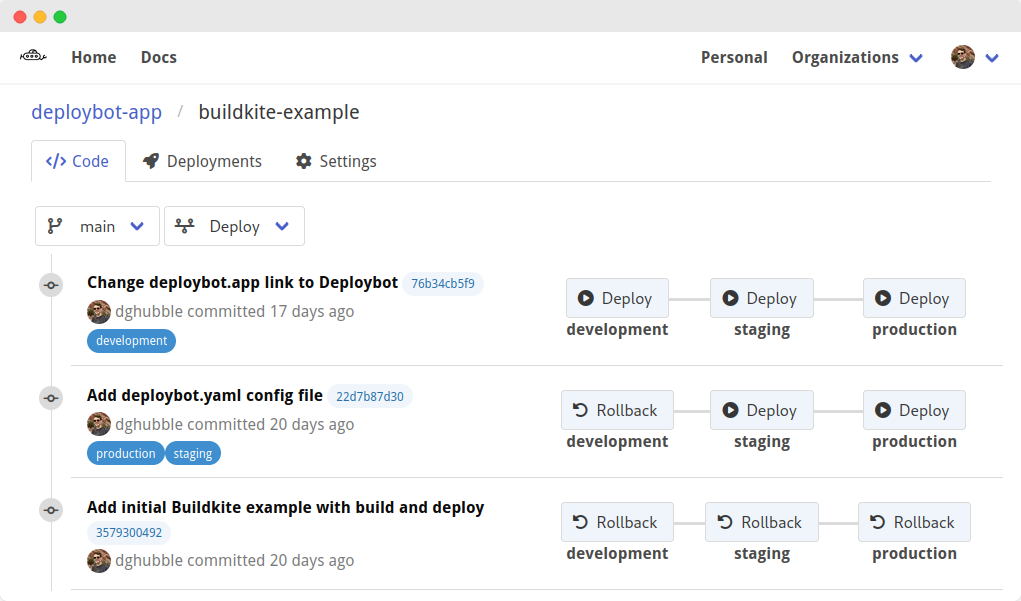
Task: Open the Deploy pipeline dropdown
Action: coord(234,226)
